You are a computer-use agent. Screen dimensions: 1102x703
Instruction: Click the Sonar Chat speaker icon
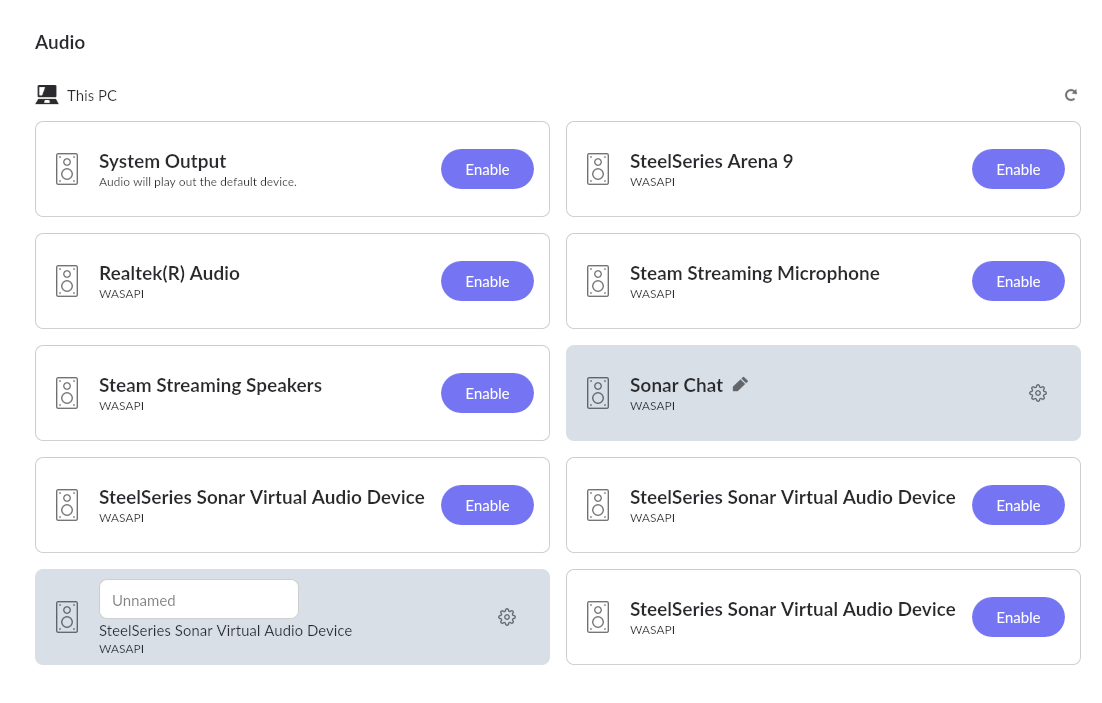click(598, 393)
